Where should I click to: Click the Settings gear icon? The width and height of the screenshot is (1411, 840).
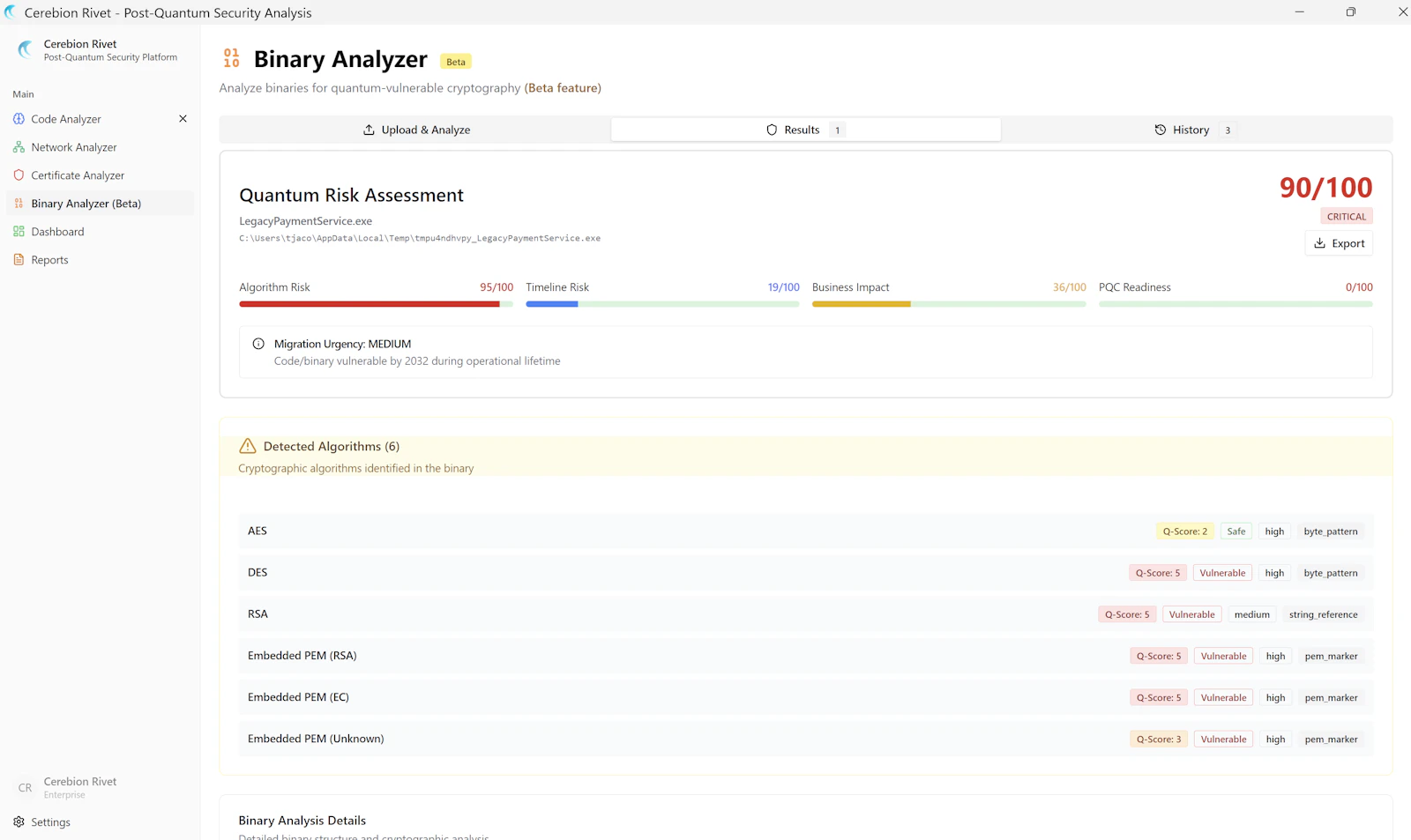coord(19,822)
